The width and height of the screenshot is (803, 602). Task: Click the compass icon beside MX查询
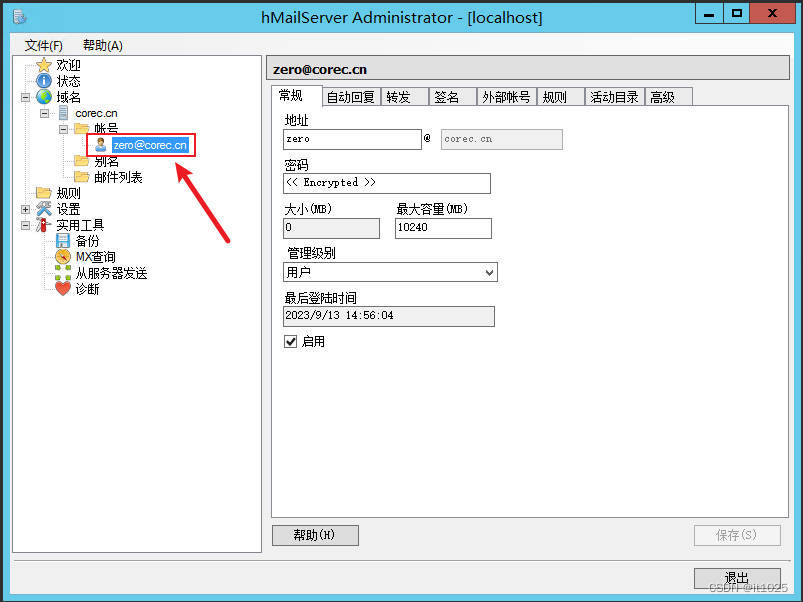tap(63, 256)
